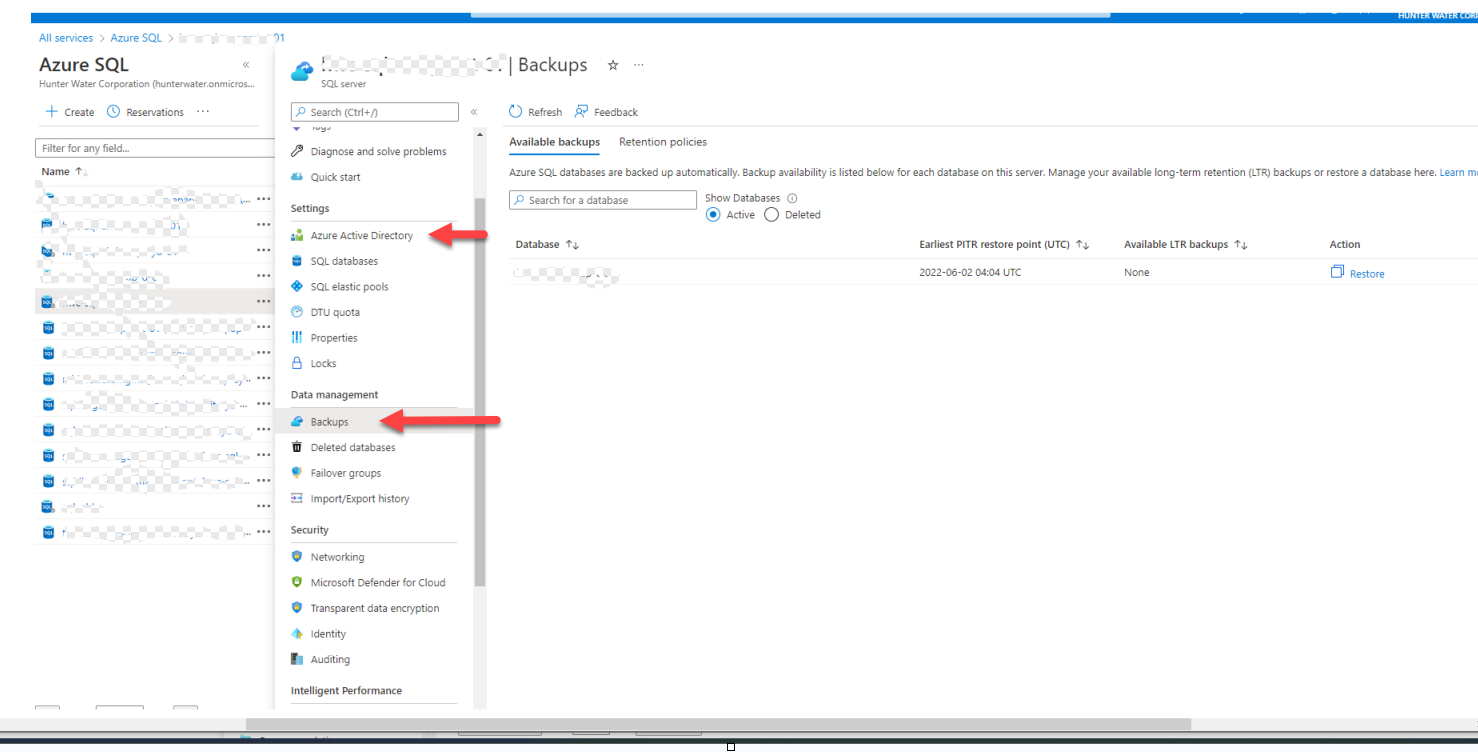Click the Action column header

click(x=1345, y=244)
